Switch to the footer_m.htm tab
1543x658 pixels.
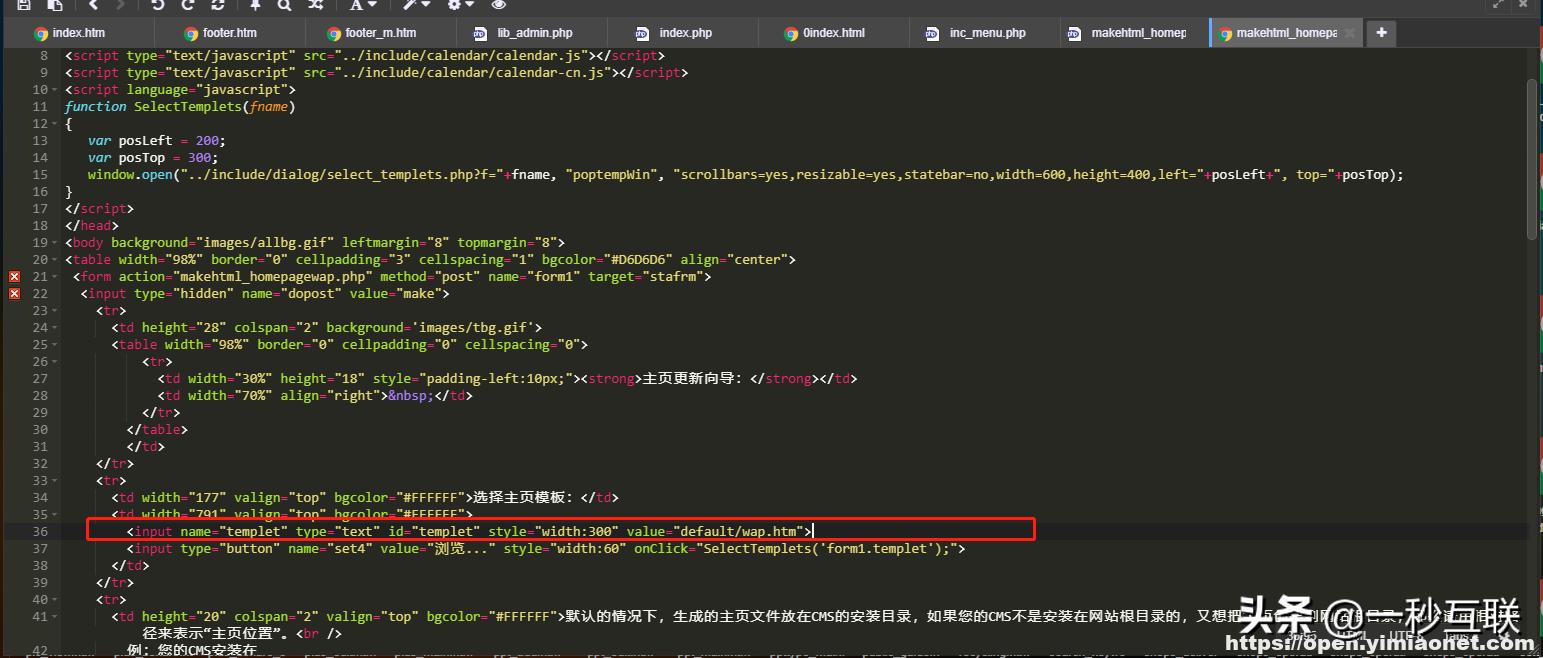(x=380, y=33)
